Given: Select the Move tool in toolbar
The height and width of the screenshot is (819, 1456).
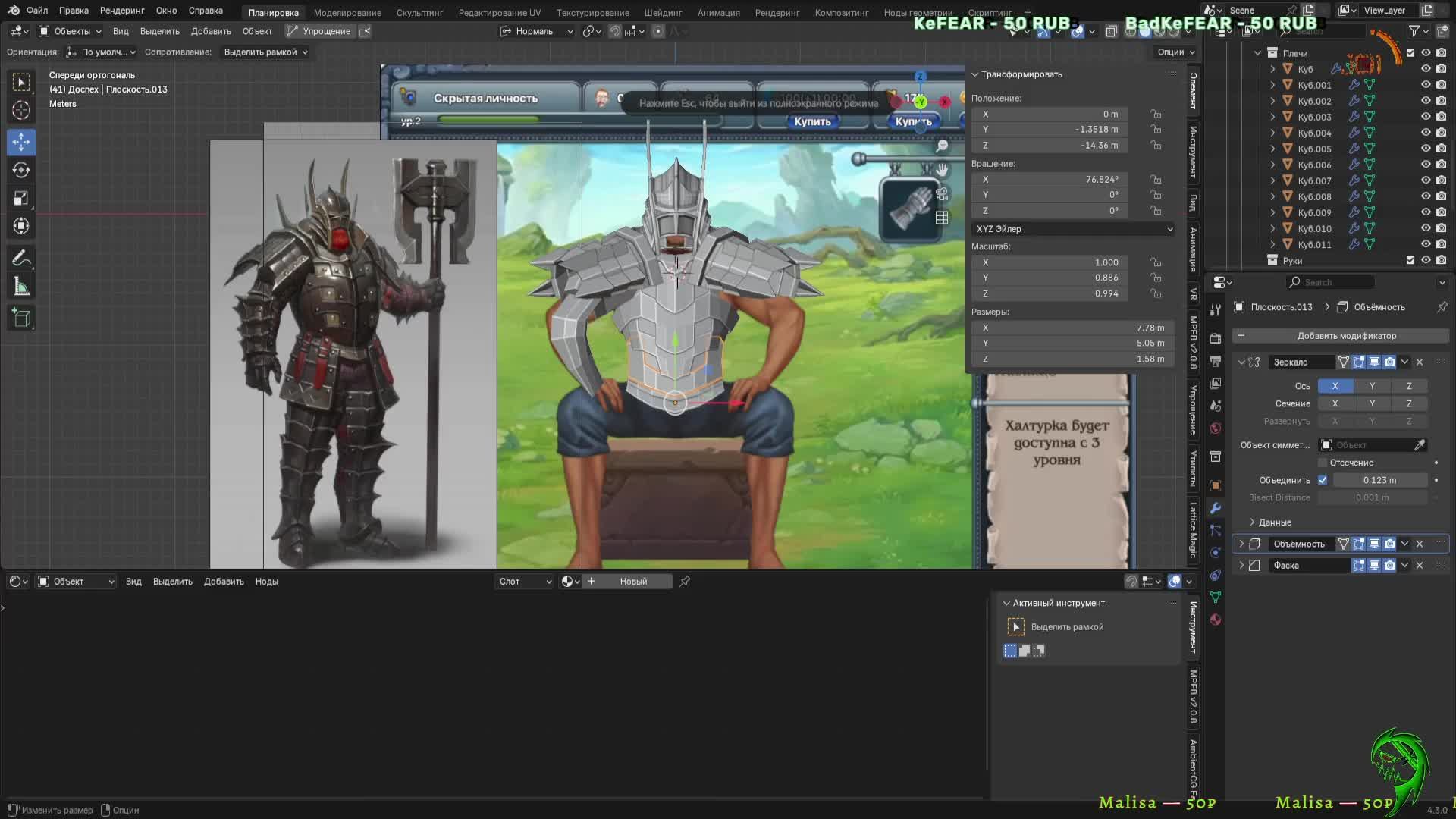Looking at the screenshot, I should 21,142.
